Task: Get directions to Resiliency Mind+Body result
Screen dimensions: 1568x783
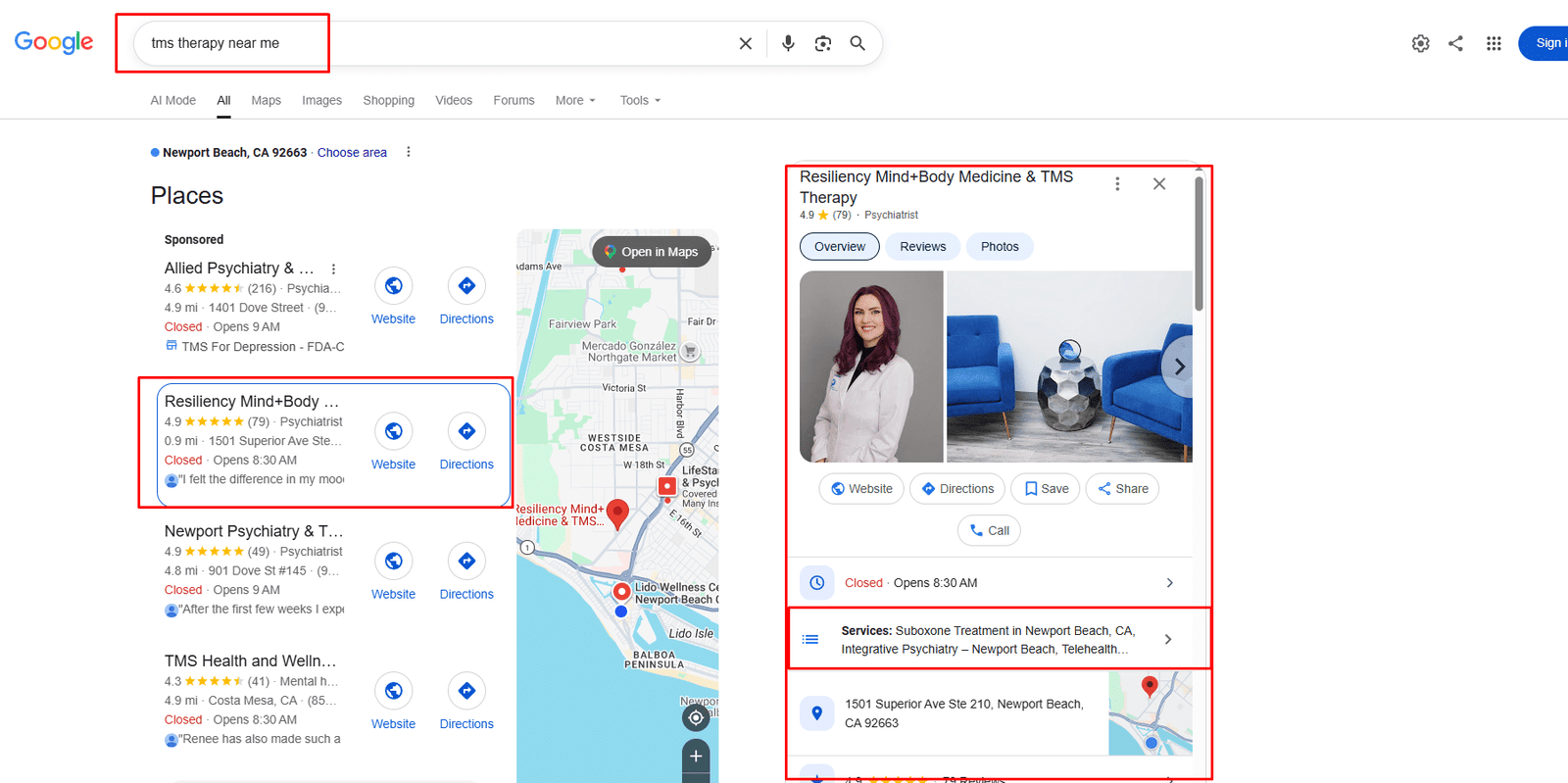Action: tap(466, 431)
